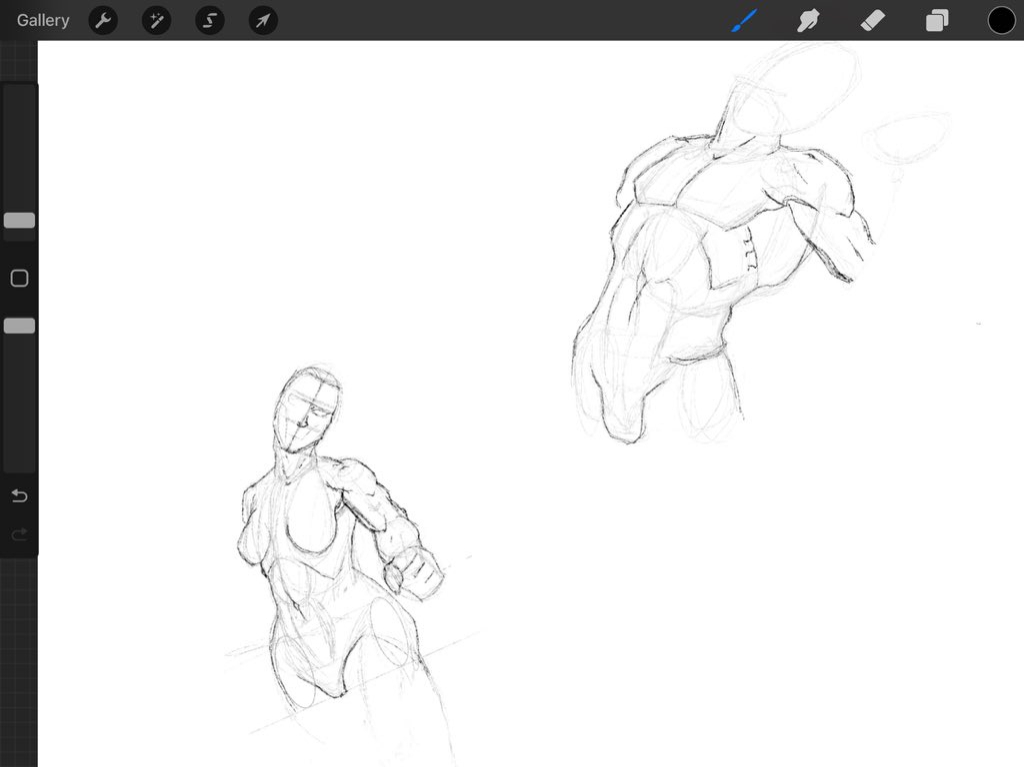Image resolution: width=1024 pixels, height=767 pixels.
Task: Select the Eraser tool
Action: [x=872, y=20]
